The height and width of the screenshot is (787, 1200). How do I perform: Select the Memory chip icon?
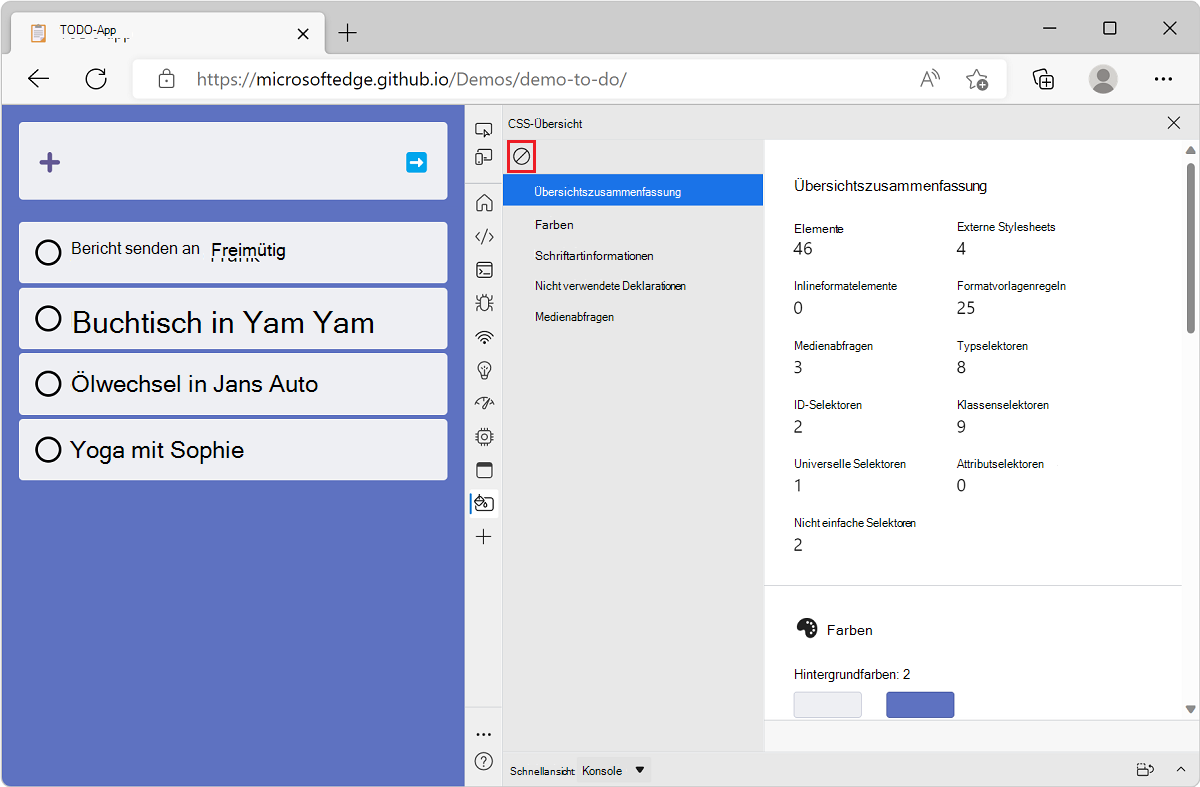coord(484,436)
